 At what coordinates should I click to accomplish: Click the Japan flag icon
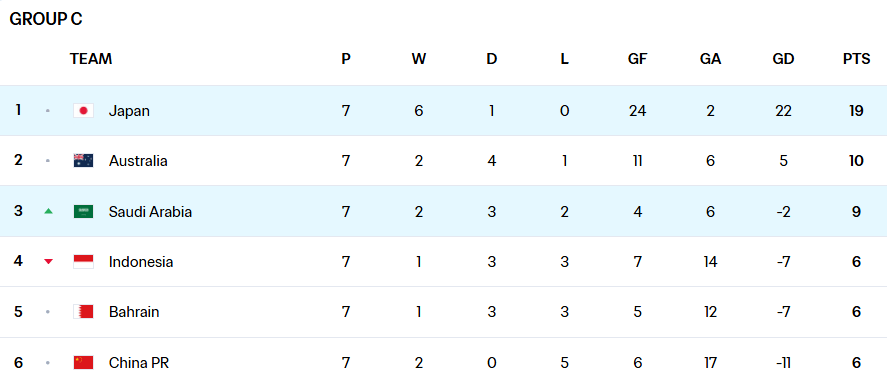point(83,111)
